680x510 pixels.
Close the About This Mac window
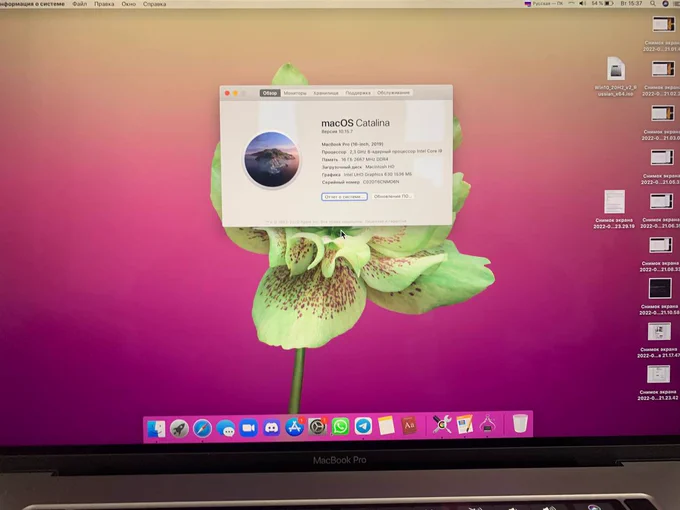point(227,93)
